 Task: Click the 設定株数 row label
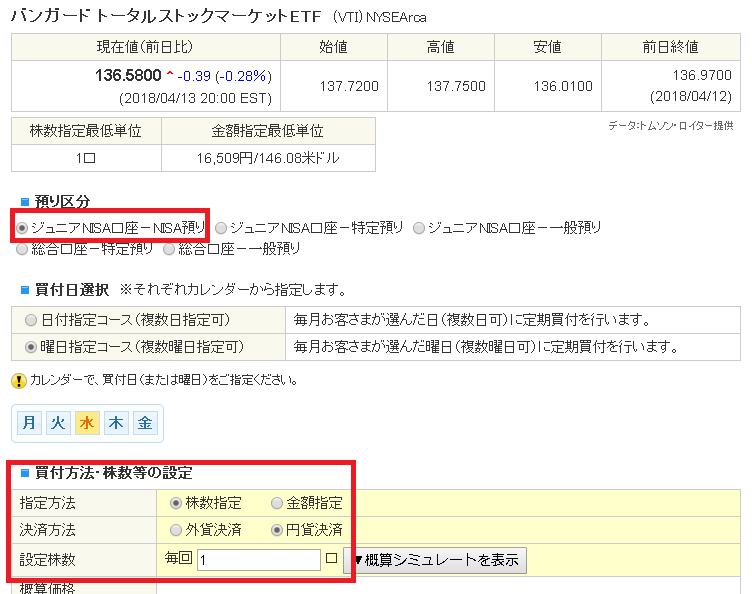pos(47,559)
